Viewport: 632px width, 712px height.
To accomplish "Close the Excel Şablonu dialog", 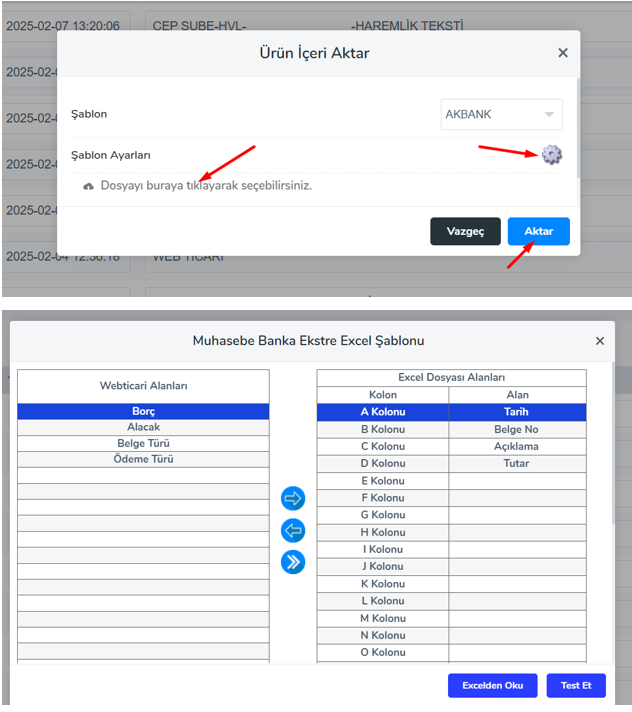I will 600,341.
